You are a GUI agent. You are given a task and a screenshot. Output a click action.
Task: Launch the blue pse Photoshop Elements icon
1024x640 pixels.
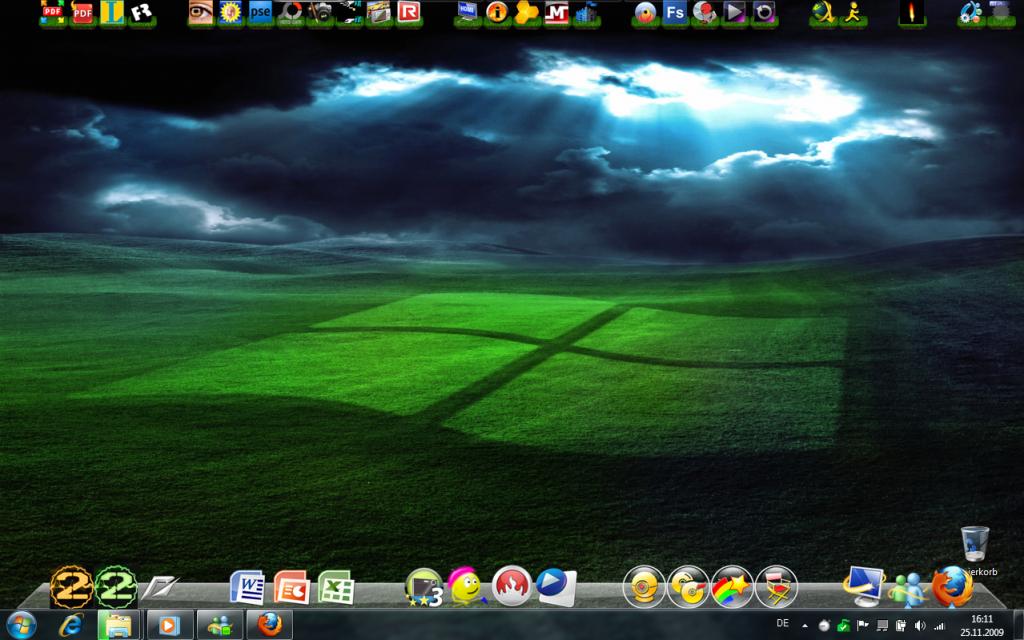(x=260, y=12)
